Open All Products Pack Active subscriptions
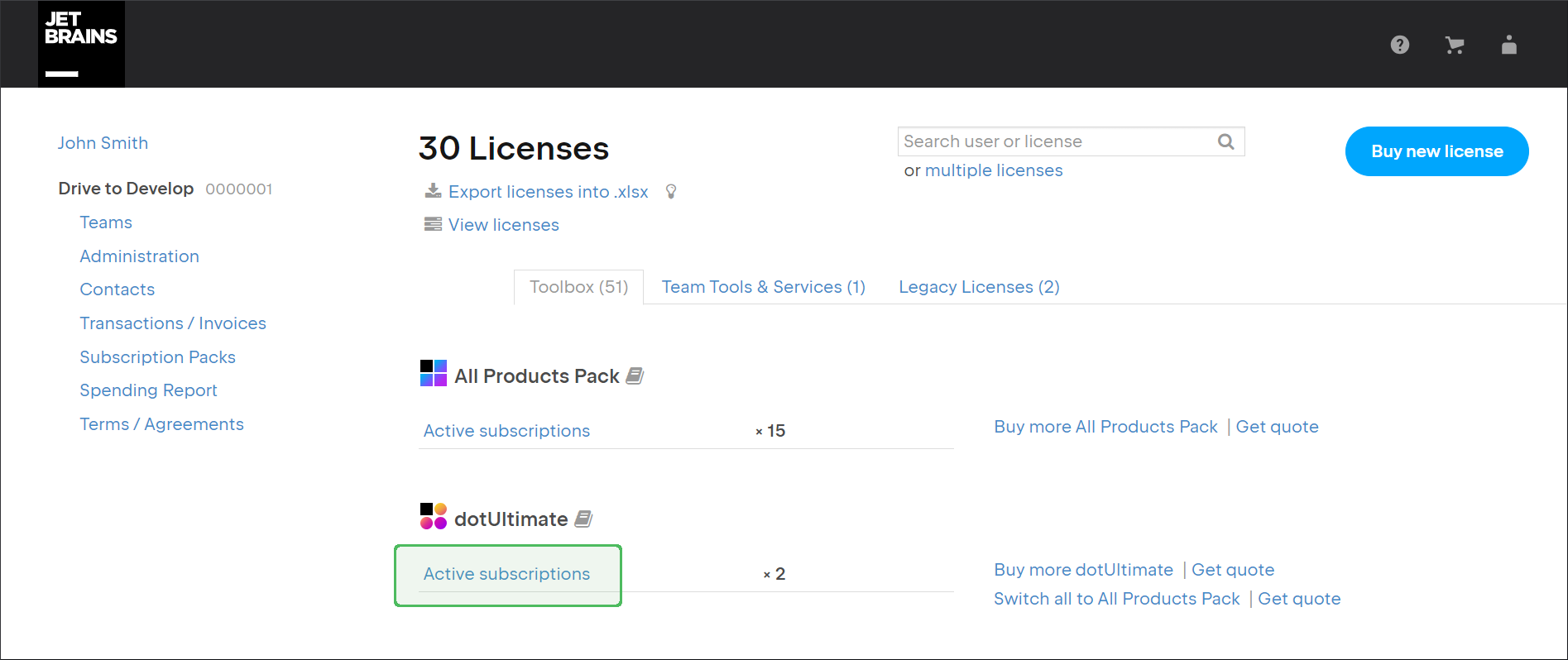The width and height of the screenshot is (1568, 660). pyautogui.click(x=506, y=431)
